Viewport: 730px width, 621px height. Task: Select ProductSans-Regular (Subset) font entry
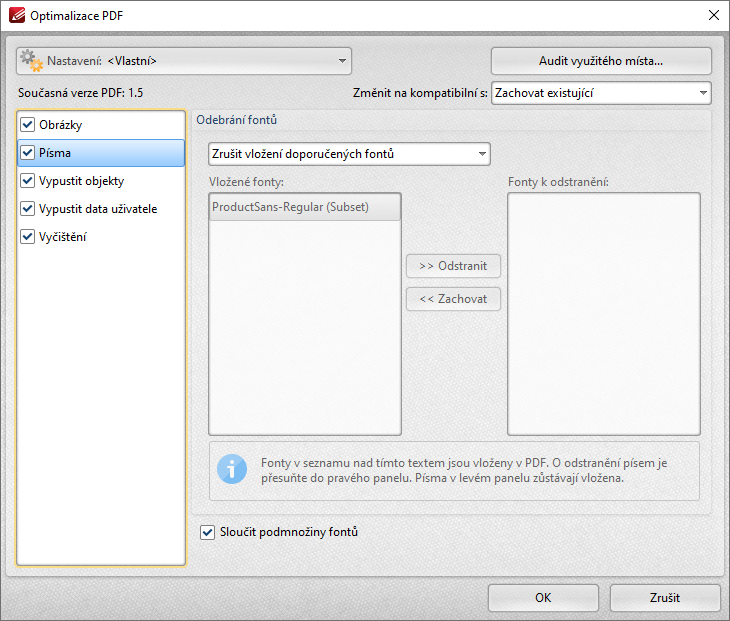(305, 207)
